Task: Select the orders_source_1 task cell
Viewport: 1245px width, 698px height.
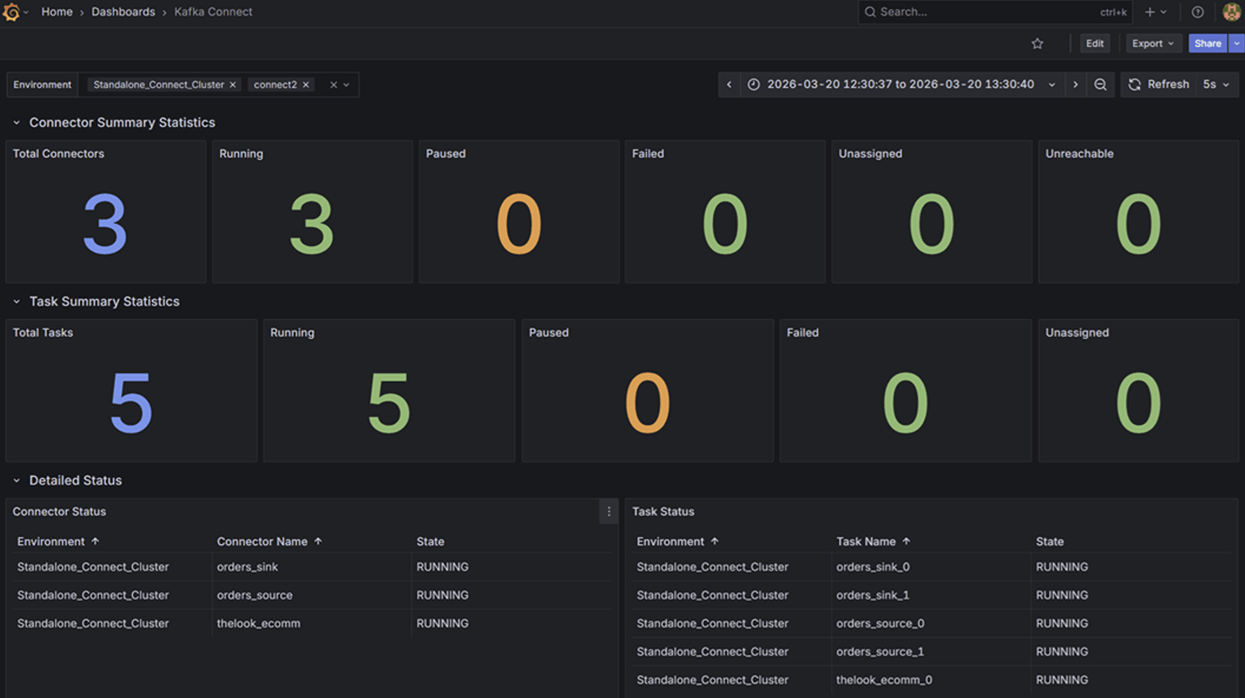Action: point(931,651)
